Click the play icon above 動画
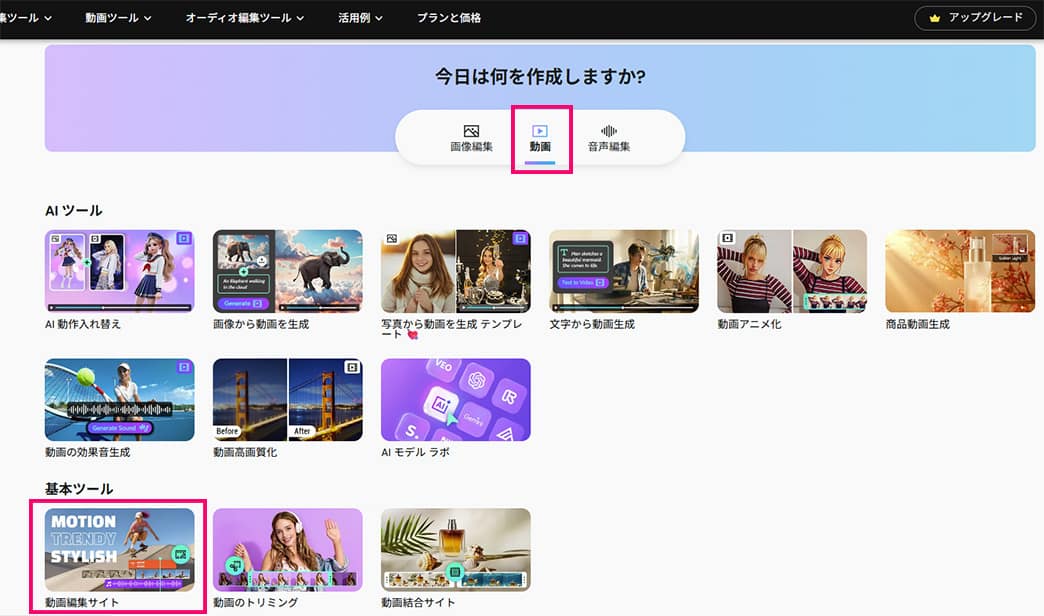1044x616 pixels. pyautogui.click(x=540, y=131)
